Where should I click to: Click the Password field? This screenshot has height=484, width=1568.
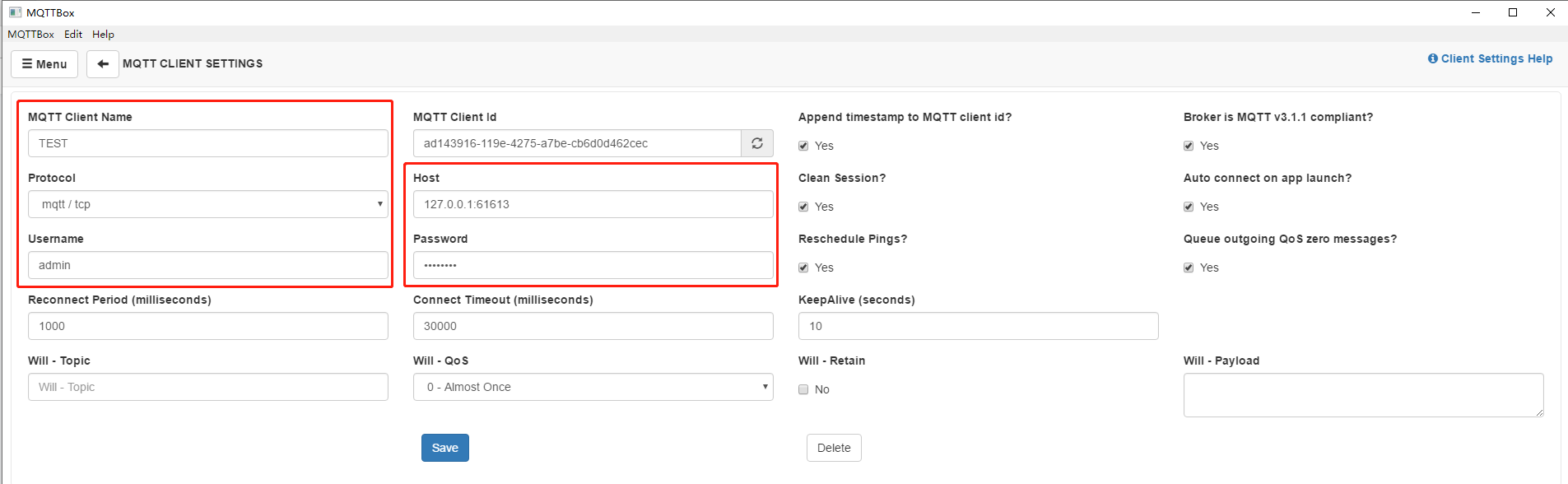593,265
